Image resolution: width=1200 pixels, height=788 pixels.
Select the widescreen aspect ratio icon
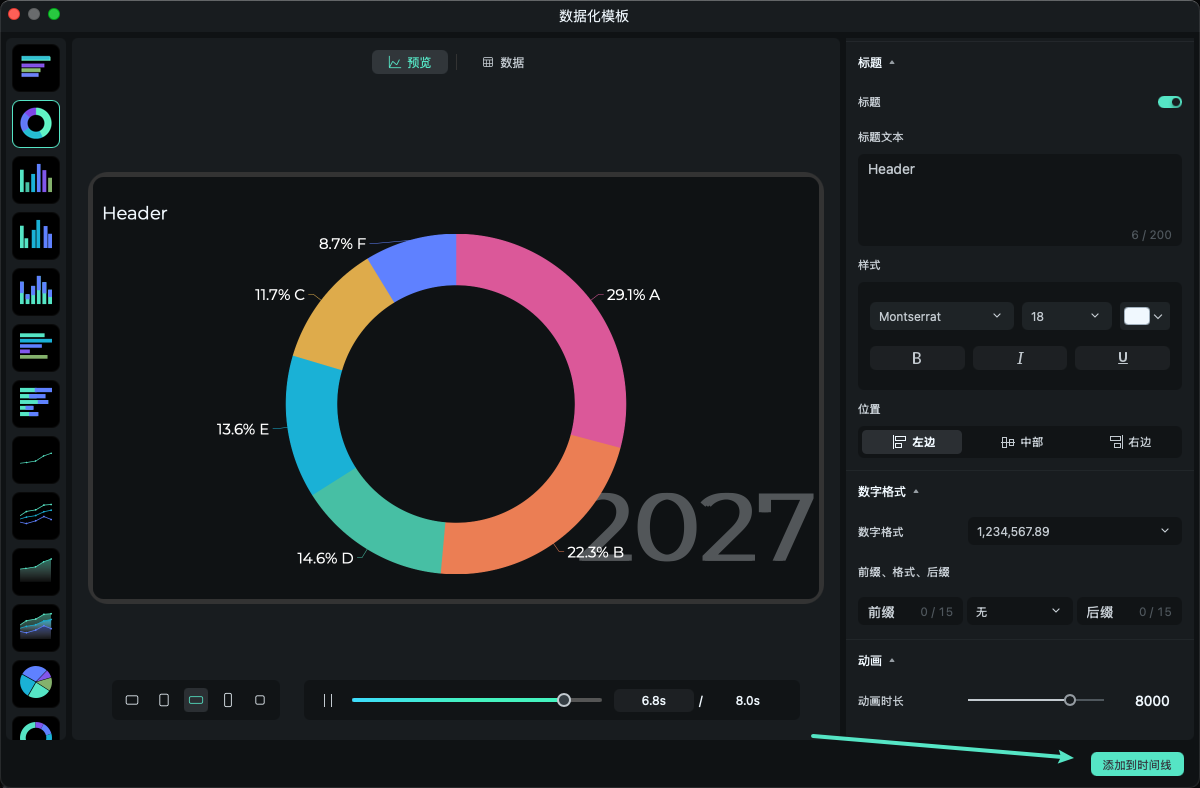tap(196, 700)
